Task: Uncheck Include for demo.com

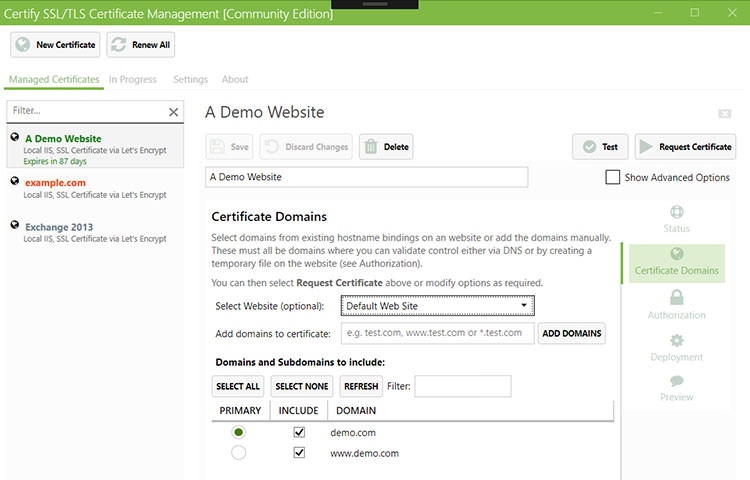Action: coord(298,432)
